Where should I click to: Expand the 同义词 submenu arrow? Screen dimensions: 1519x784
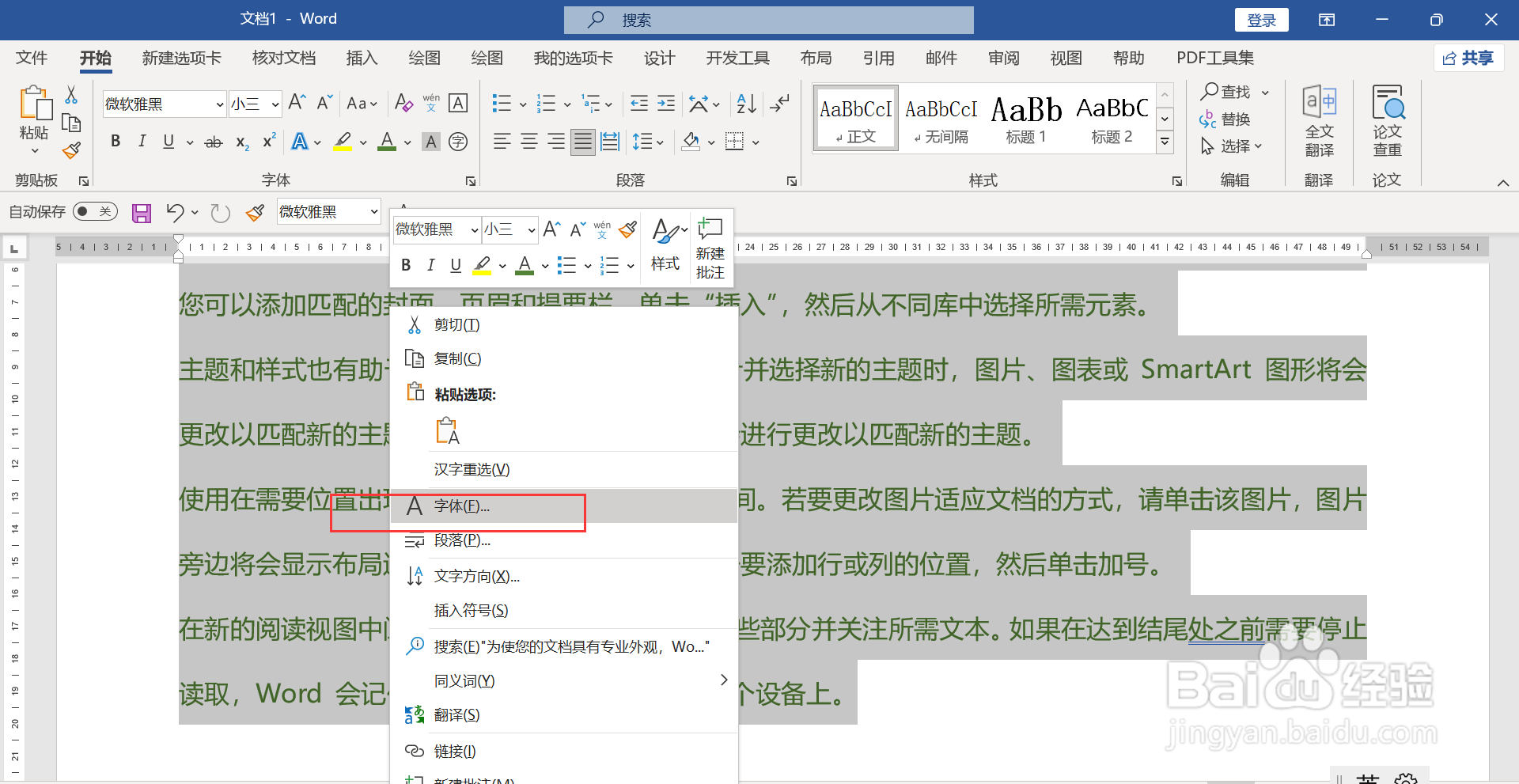[x=723, y=680]
